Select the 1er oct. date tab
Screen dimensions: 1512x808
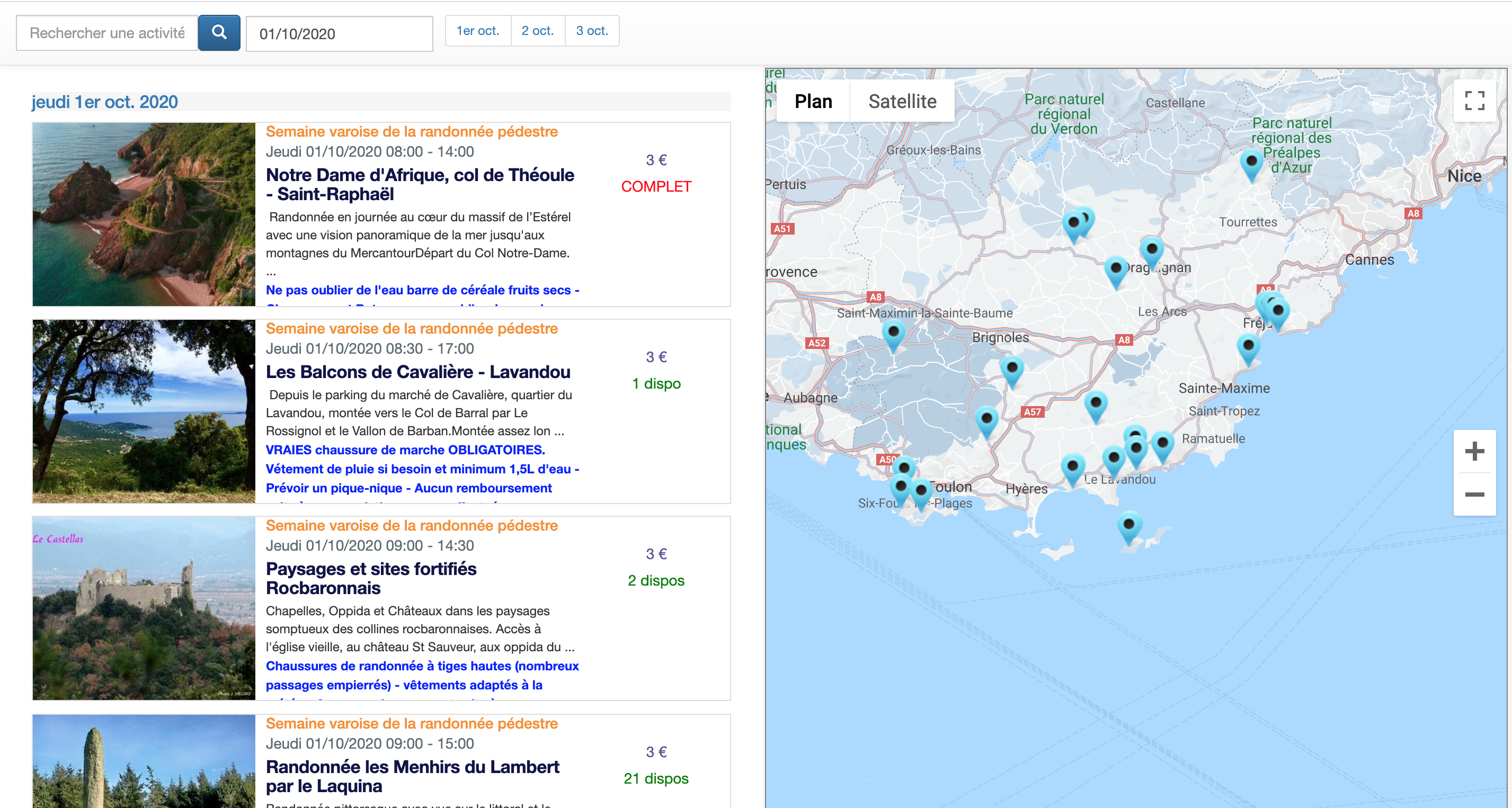click(x=478, y=31)
